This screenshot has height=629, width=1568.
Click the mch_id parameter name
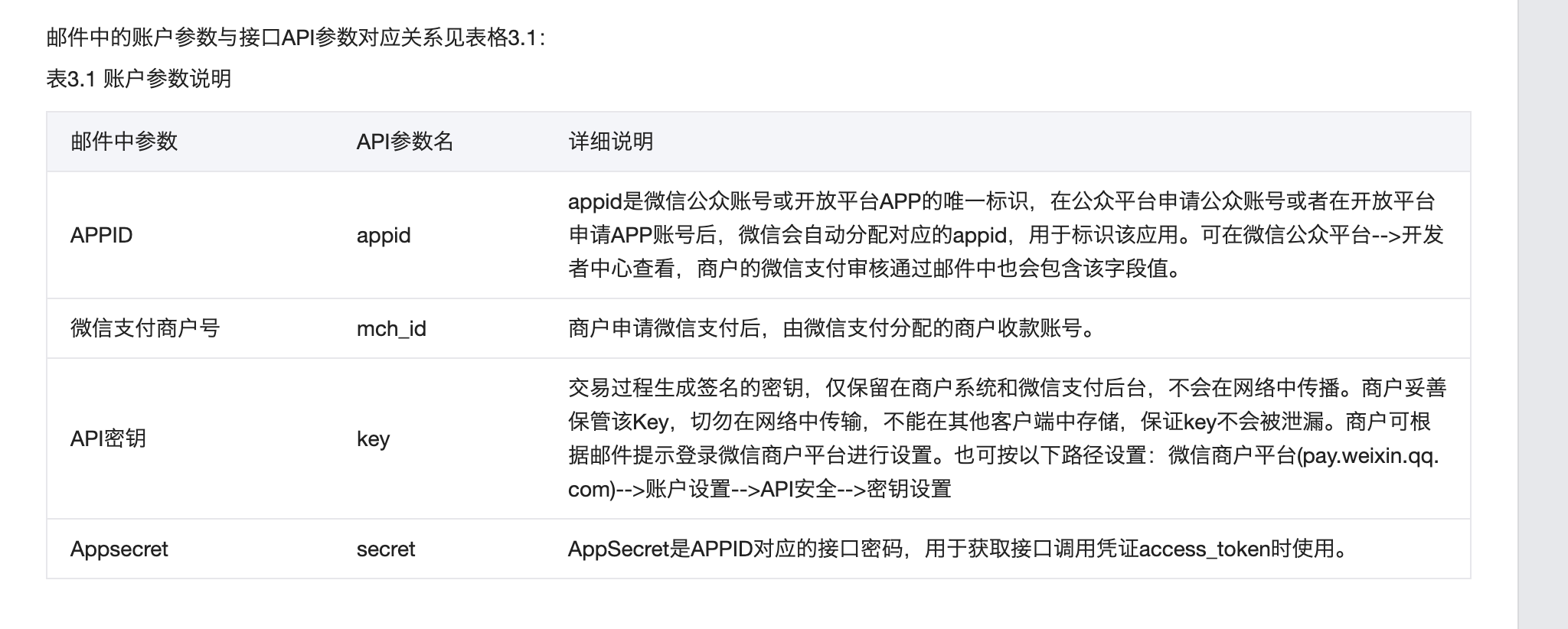click(391, 328)
